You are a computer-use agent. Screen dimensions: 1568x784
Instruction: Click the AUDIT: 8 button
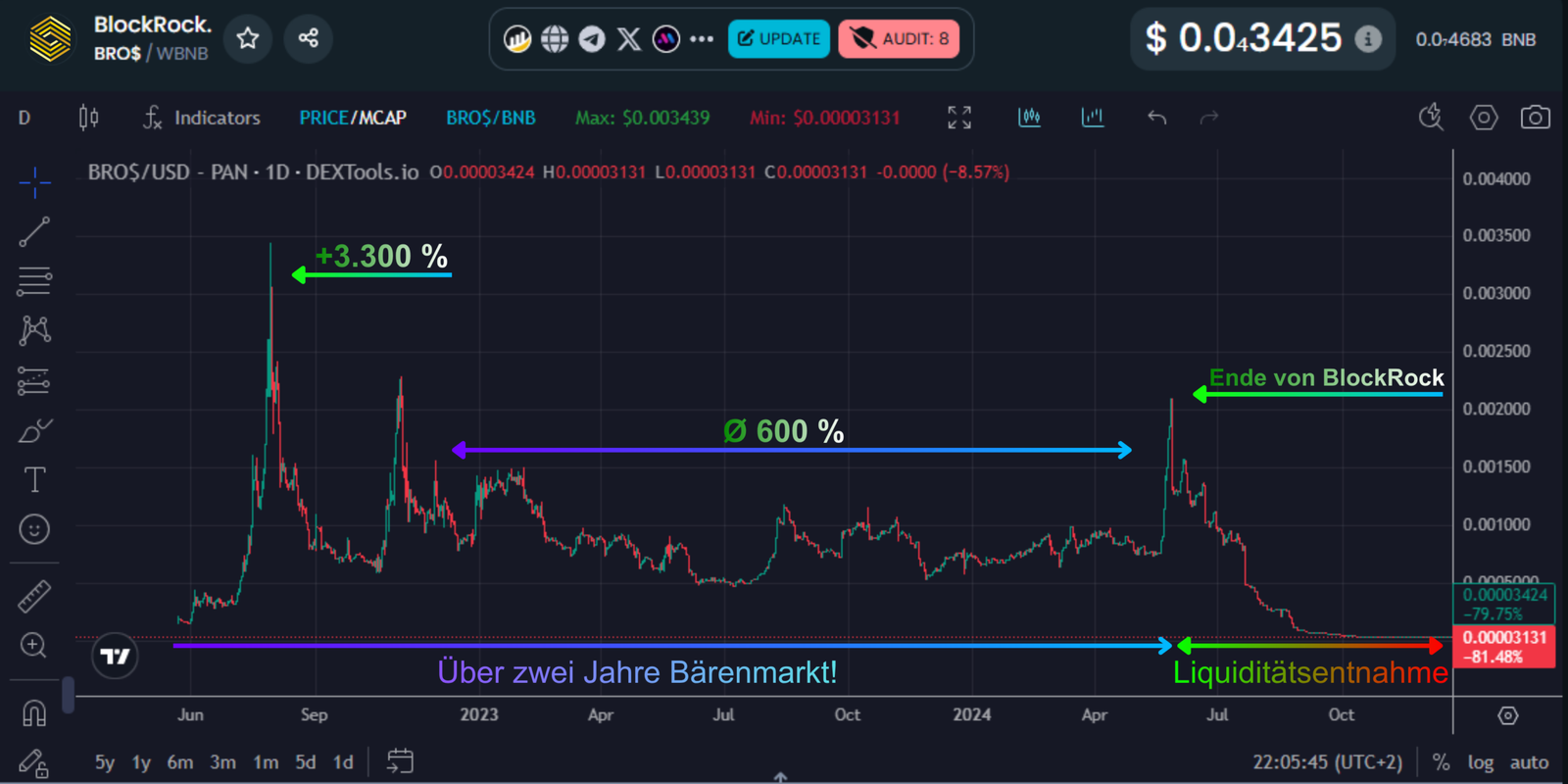(x=899, y=39)
